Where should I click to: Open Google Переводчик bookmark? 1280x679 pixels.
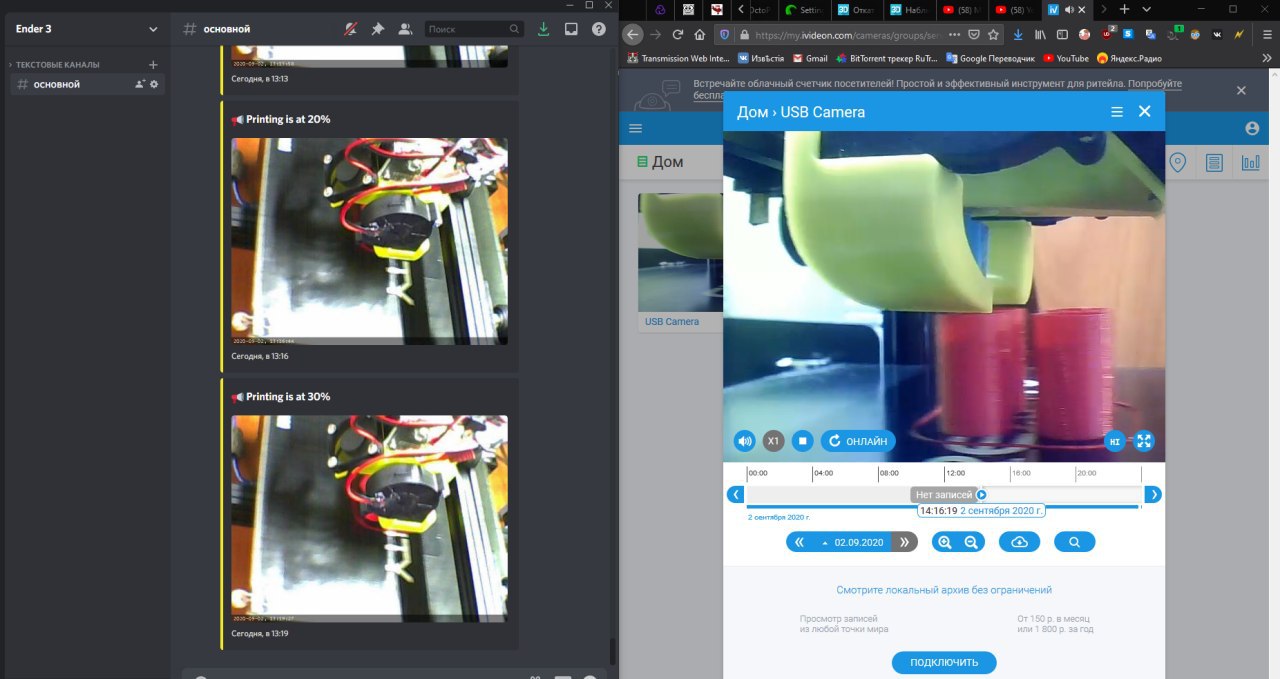pos(991,58)
